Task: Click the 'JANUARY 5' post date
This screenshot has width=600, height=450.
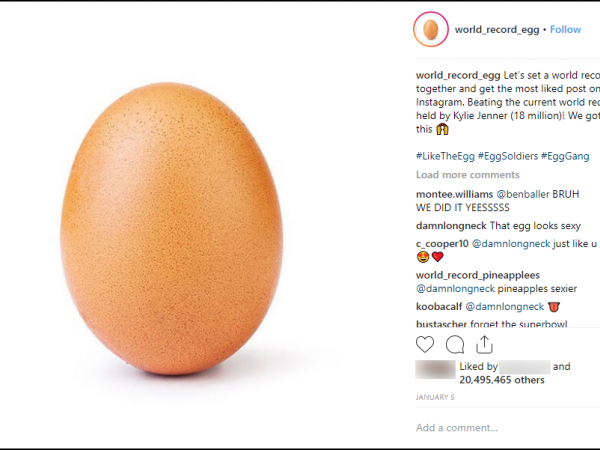Action: pos(434,398)
